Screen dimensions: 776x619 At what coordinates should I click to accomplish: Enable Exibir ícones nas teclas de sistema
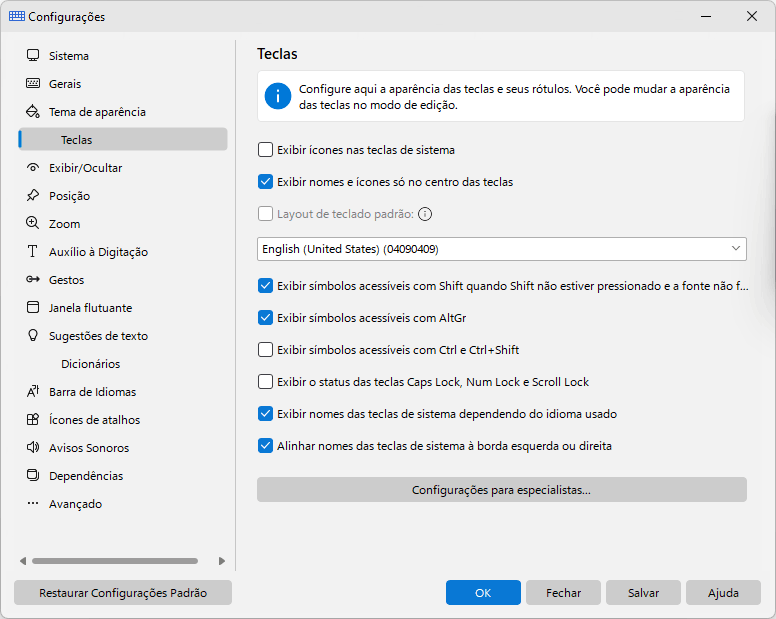pyautogui.click(x=265, y=150)
